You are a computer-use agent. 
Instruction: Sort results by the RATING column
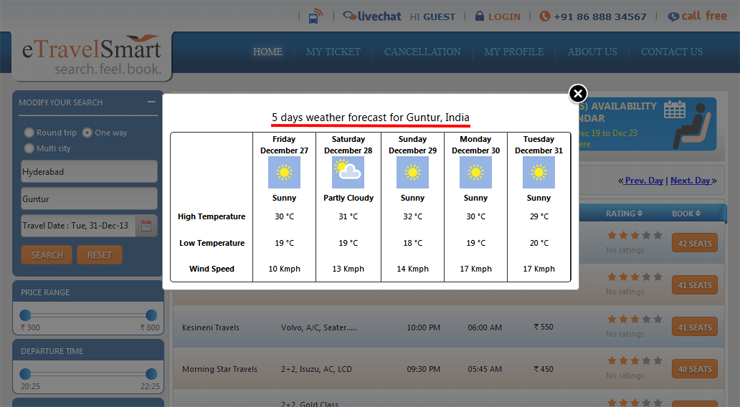(x=625, y=213)
